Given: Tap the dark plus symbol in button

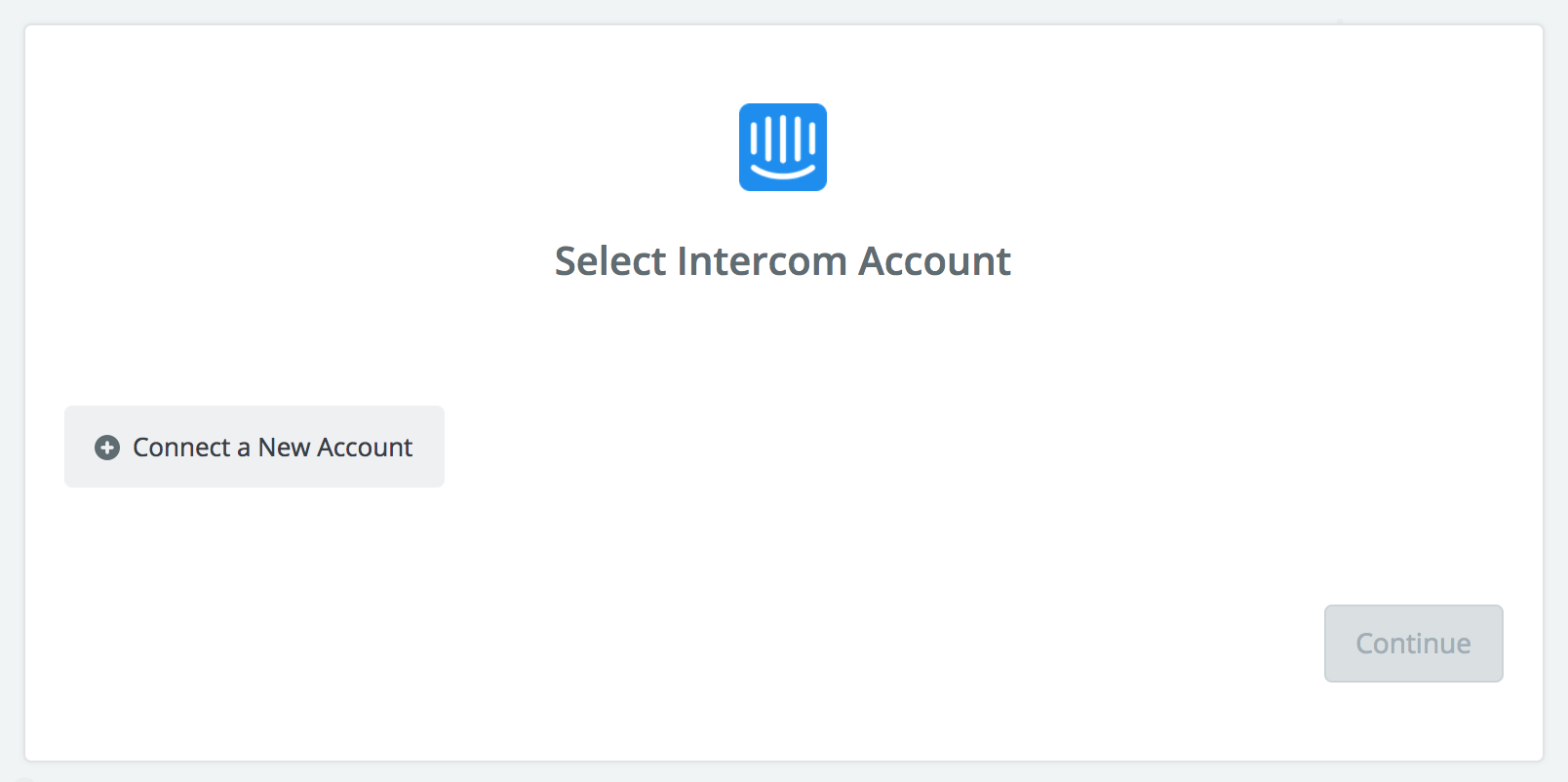Looking at the screenshot, I should tap(107, 448).
